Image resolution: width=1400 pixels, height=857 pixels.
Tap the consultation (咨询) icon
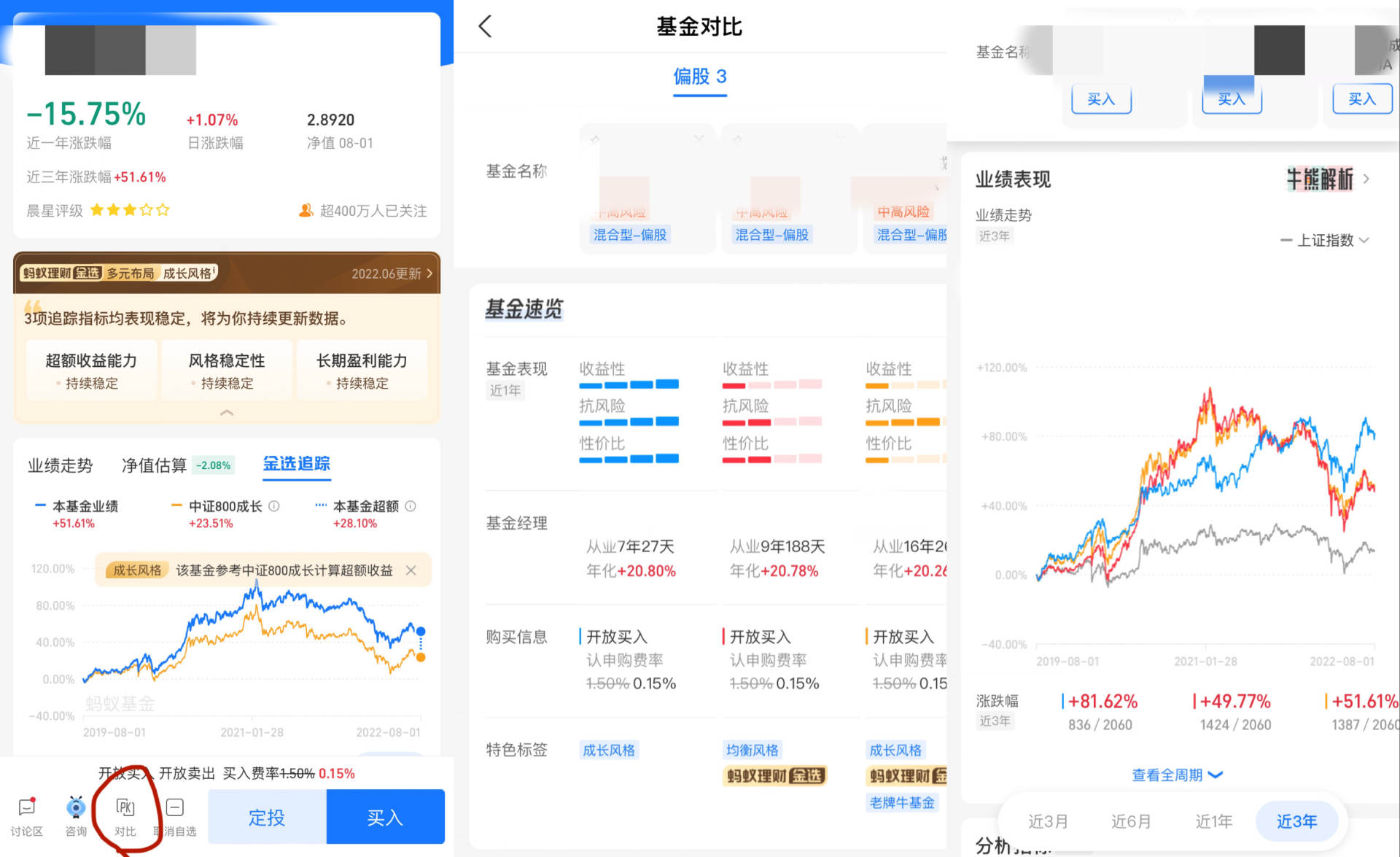(x=75, y=815)
